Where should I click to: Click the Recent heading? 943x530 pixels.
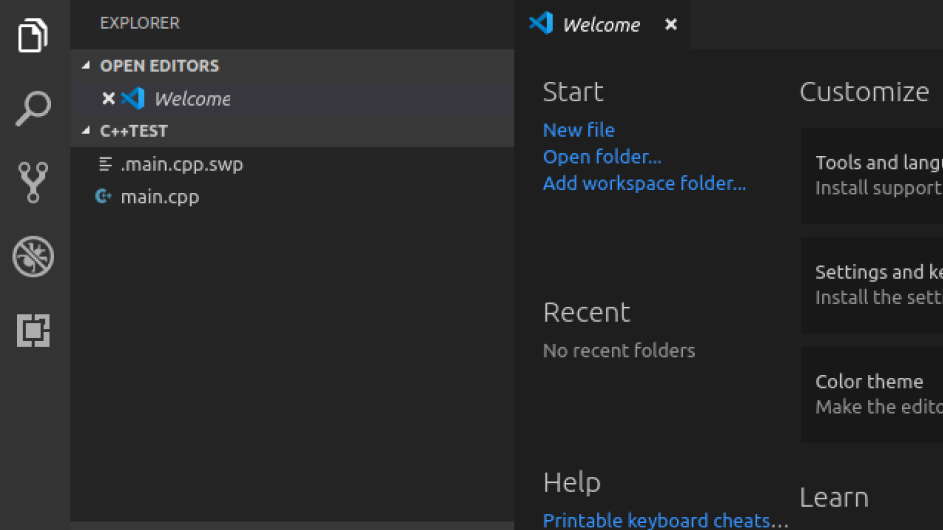click(x=586, y=312)
